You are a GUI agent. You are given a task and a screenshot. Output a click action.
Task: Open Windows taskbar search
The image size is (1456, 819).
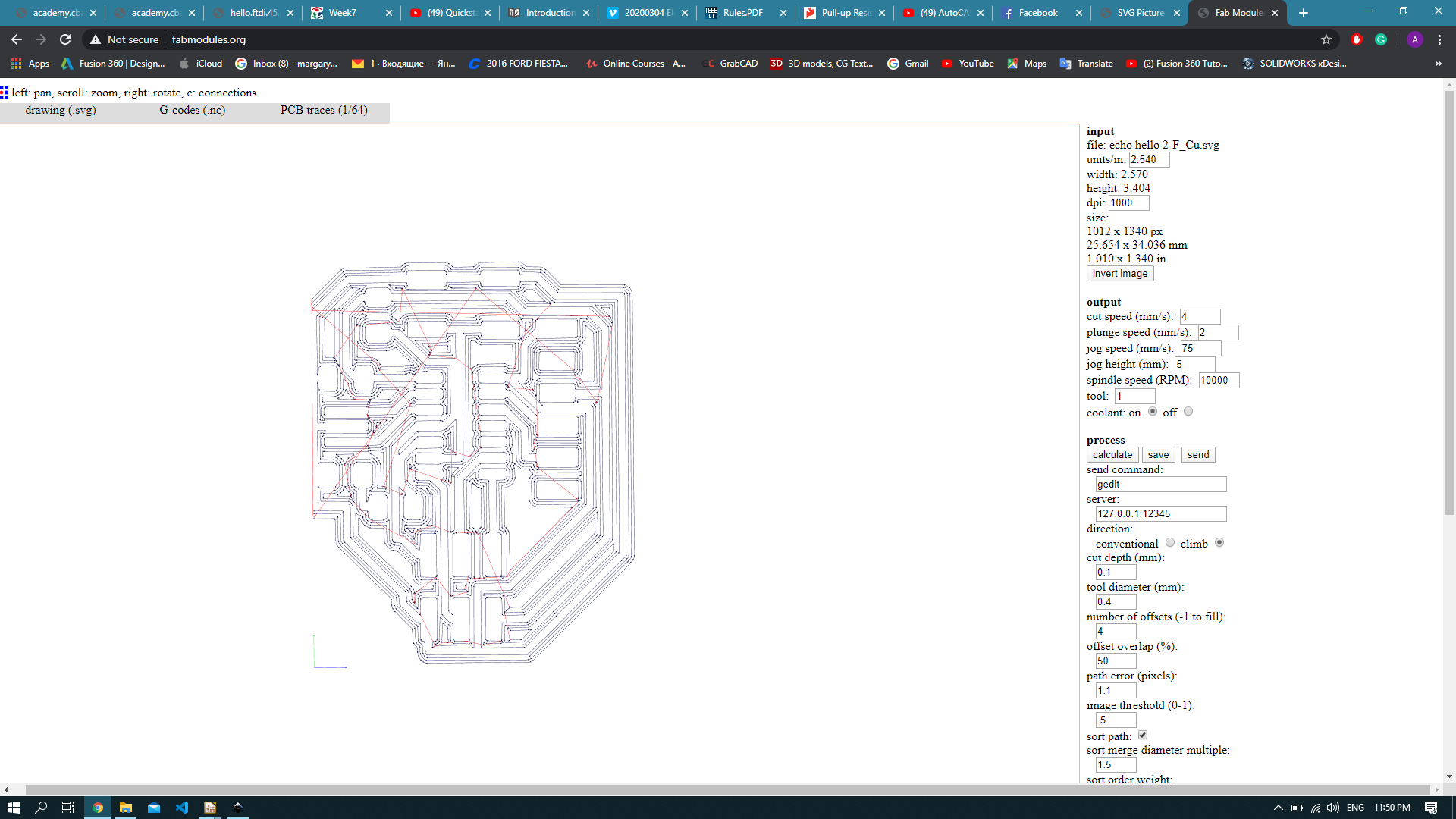41,808
